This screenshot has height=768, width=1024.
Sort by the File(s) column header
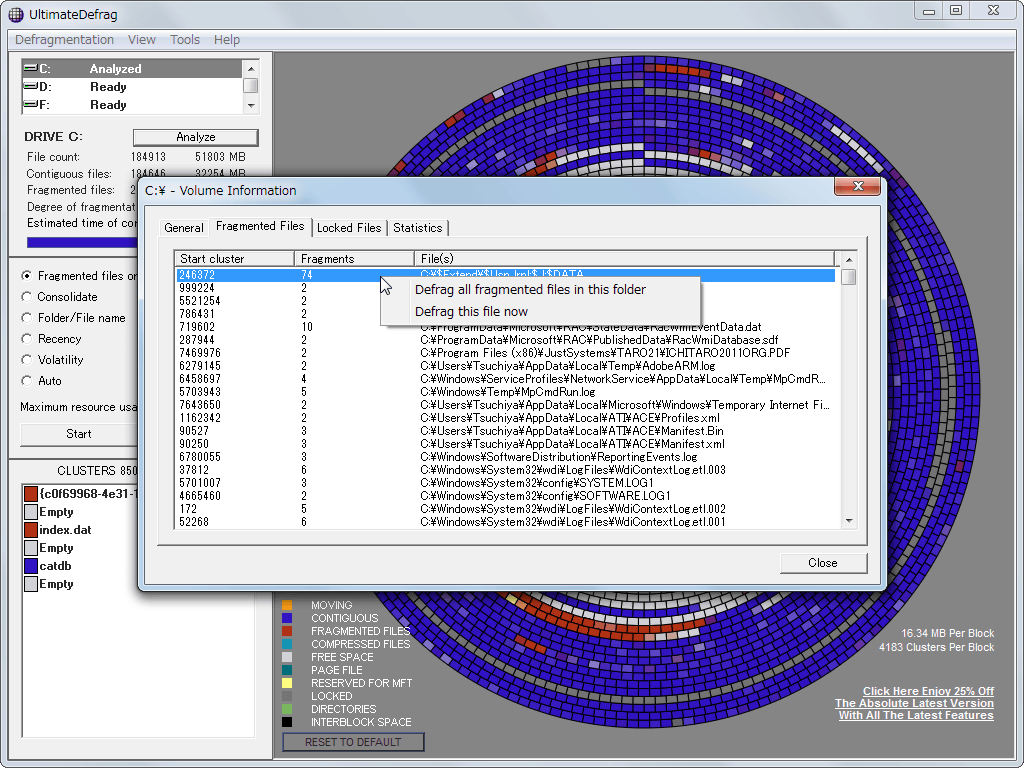pyautogui.click(x=625, y=259)
